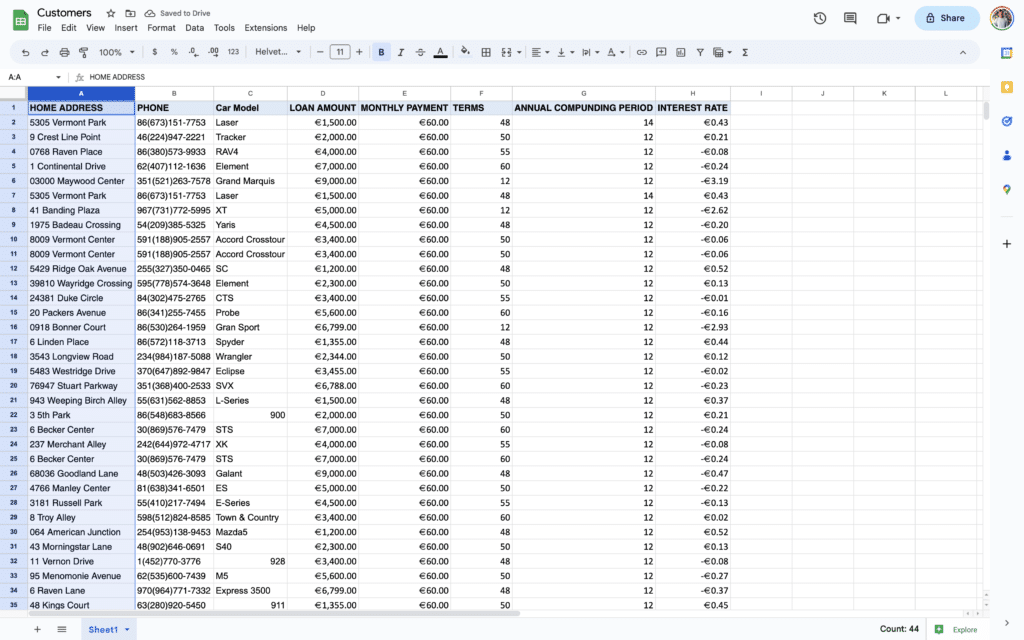Viewport: 1024px width, 640px height.
Task: Insert a link using the link icon
Action: (641, 51)
